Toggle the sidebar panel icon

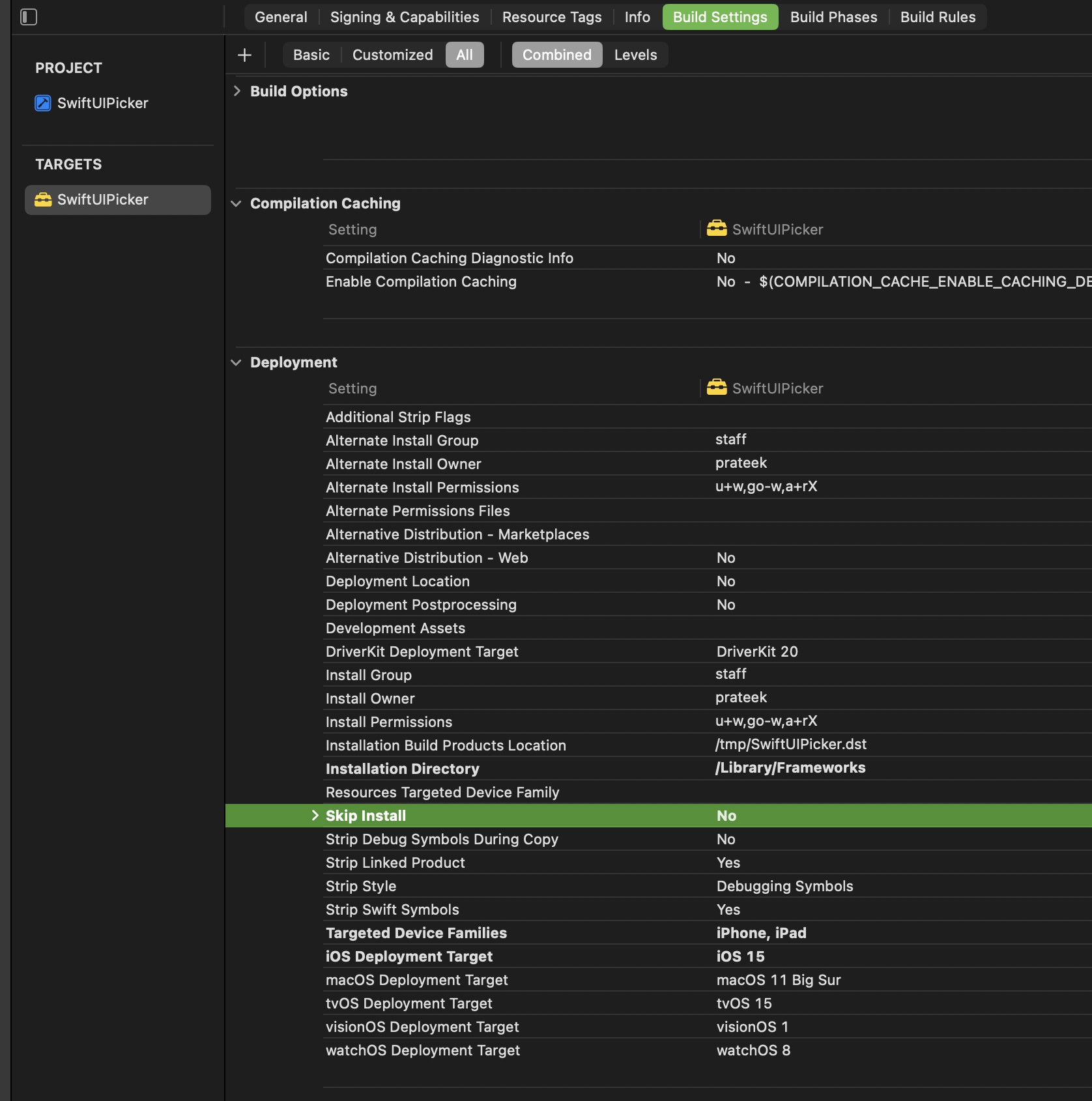point(29,17)
